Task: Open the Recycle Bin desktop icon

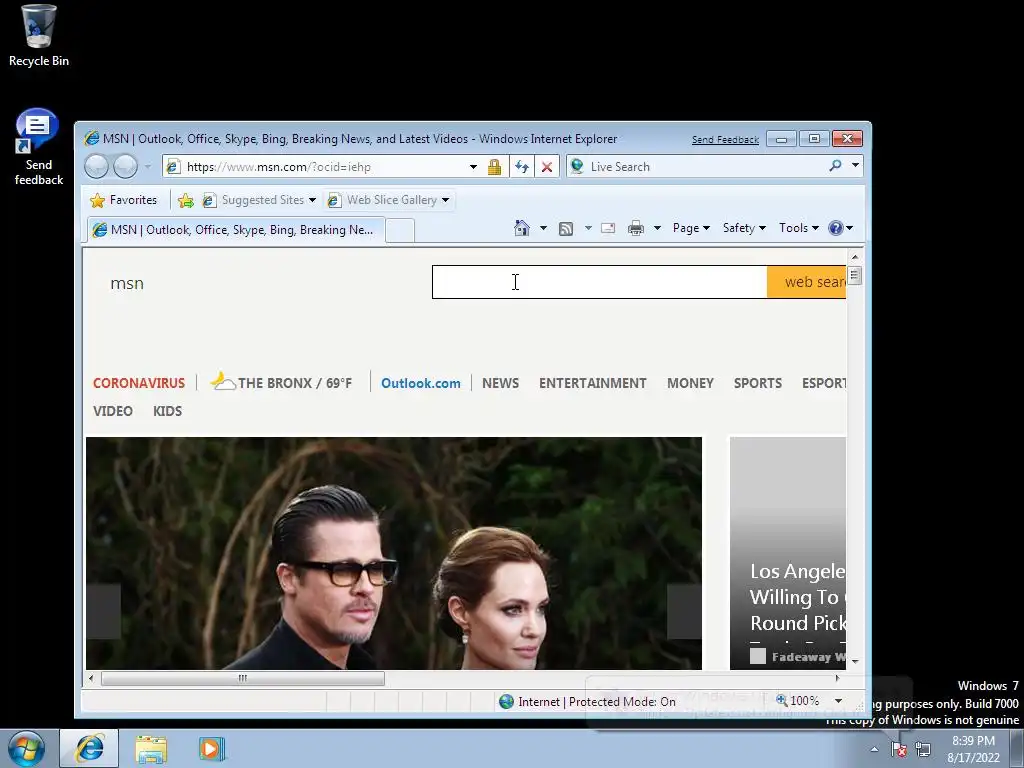Action: [x=39, y=36]
